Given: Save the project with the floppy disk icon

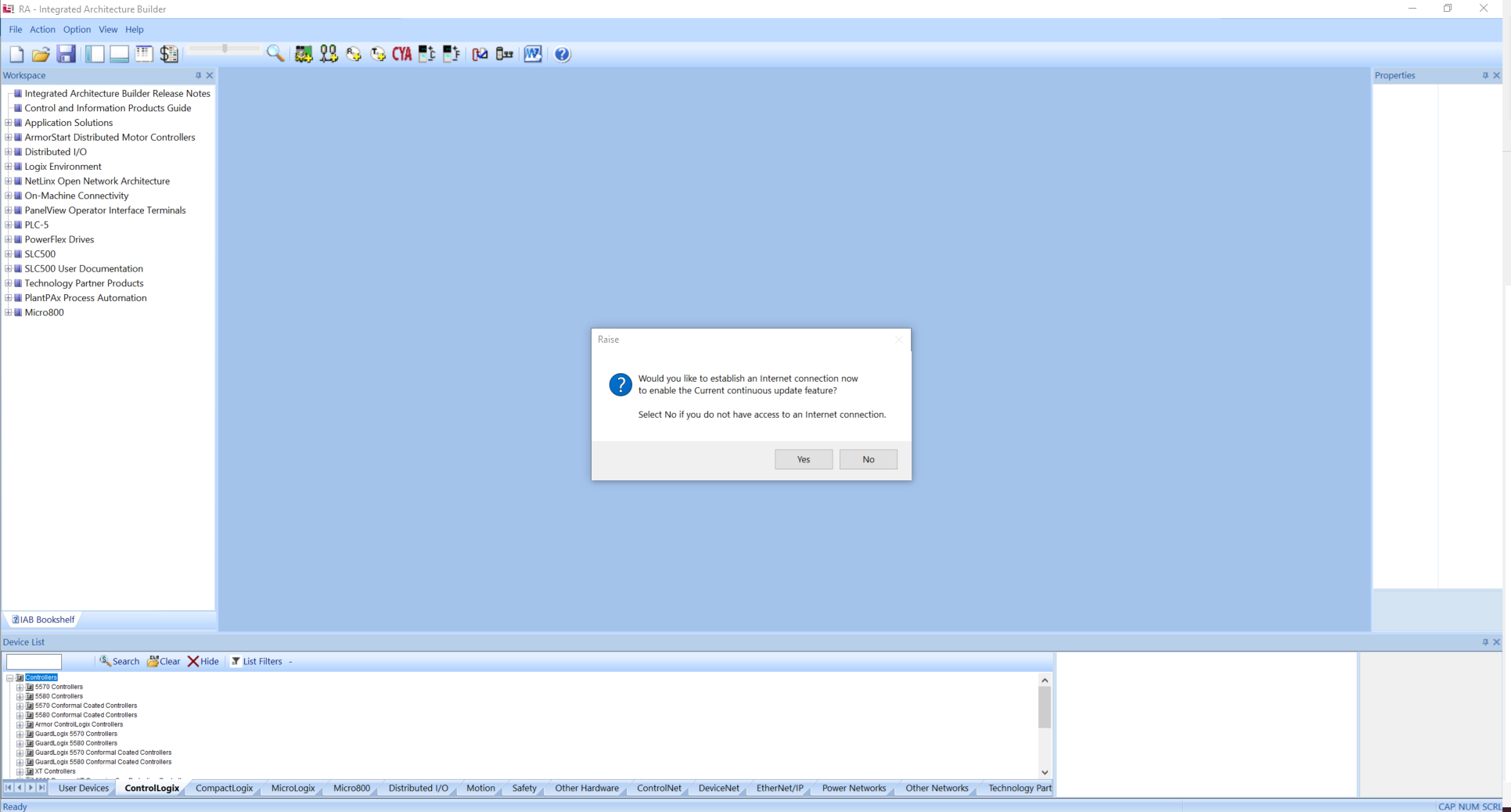Looking at the screenshot, I should [67, 54].
